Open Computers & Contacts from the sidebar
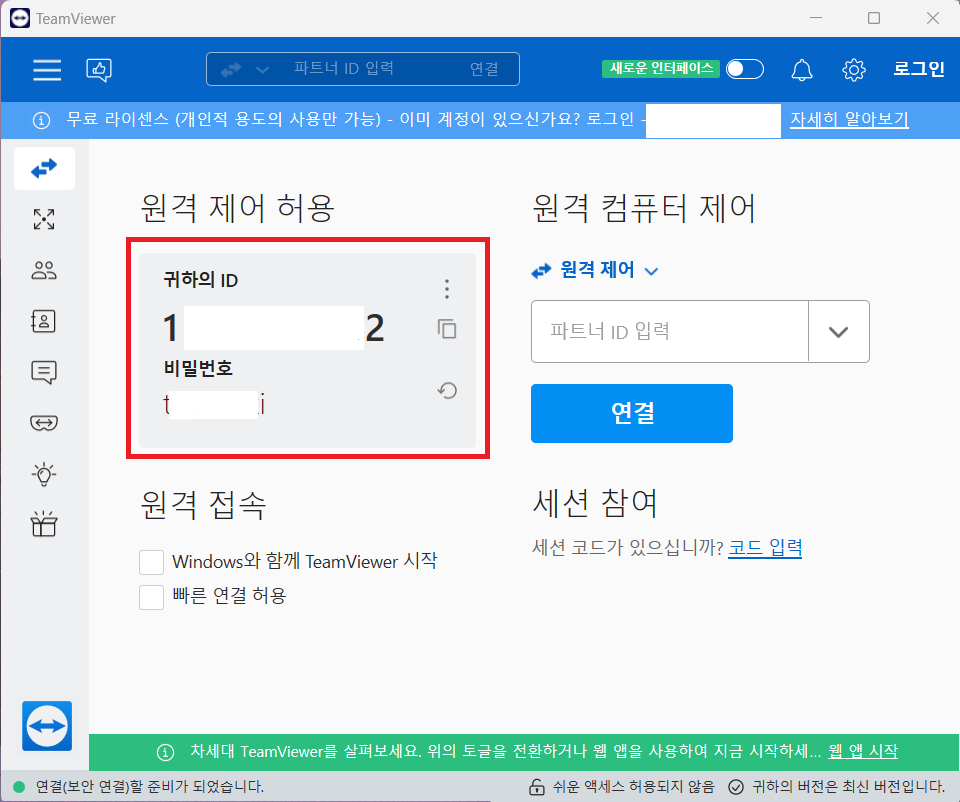Image resolution: width=960 pixels, height=802 pixels. pyautogui.click(x=44, y=270)
